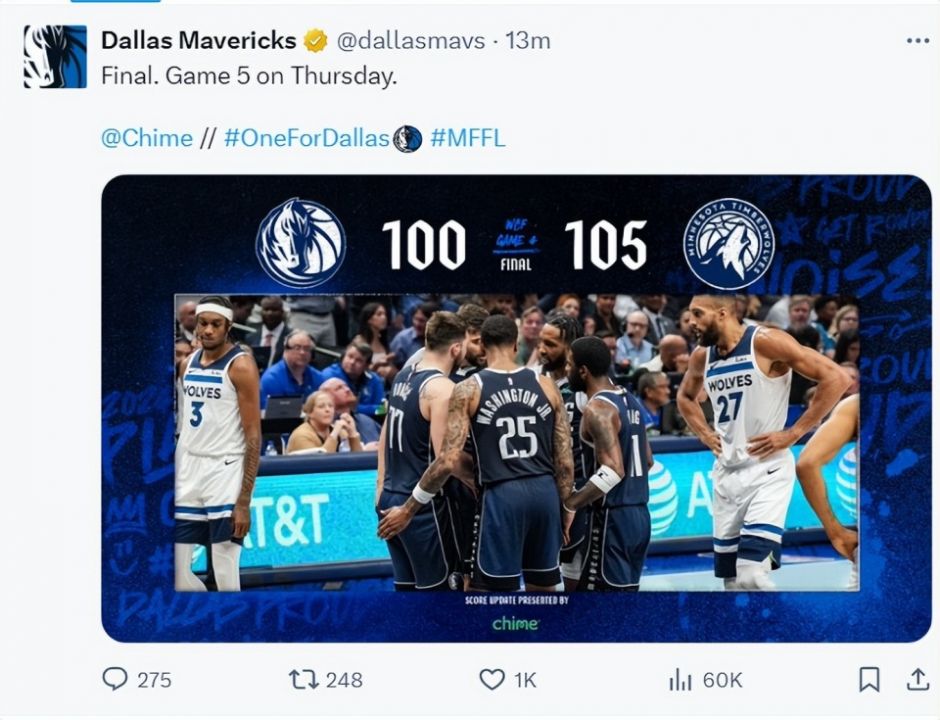
Task: Open the three-dot more options menu
Action: (x=918, y=41)
